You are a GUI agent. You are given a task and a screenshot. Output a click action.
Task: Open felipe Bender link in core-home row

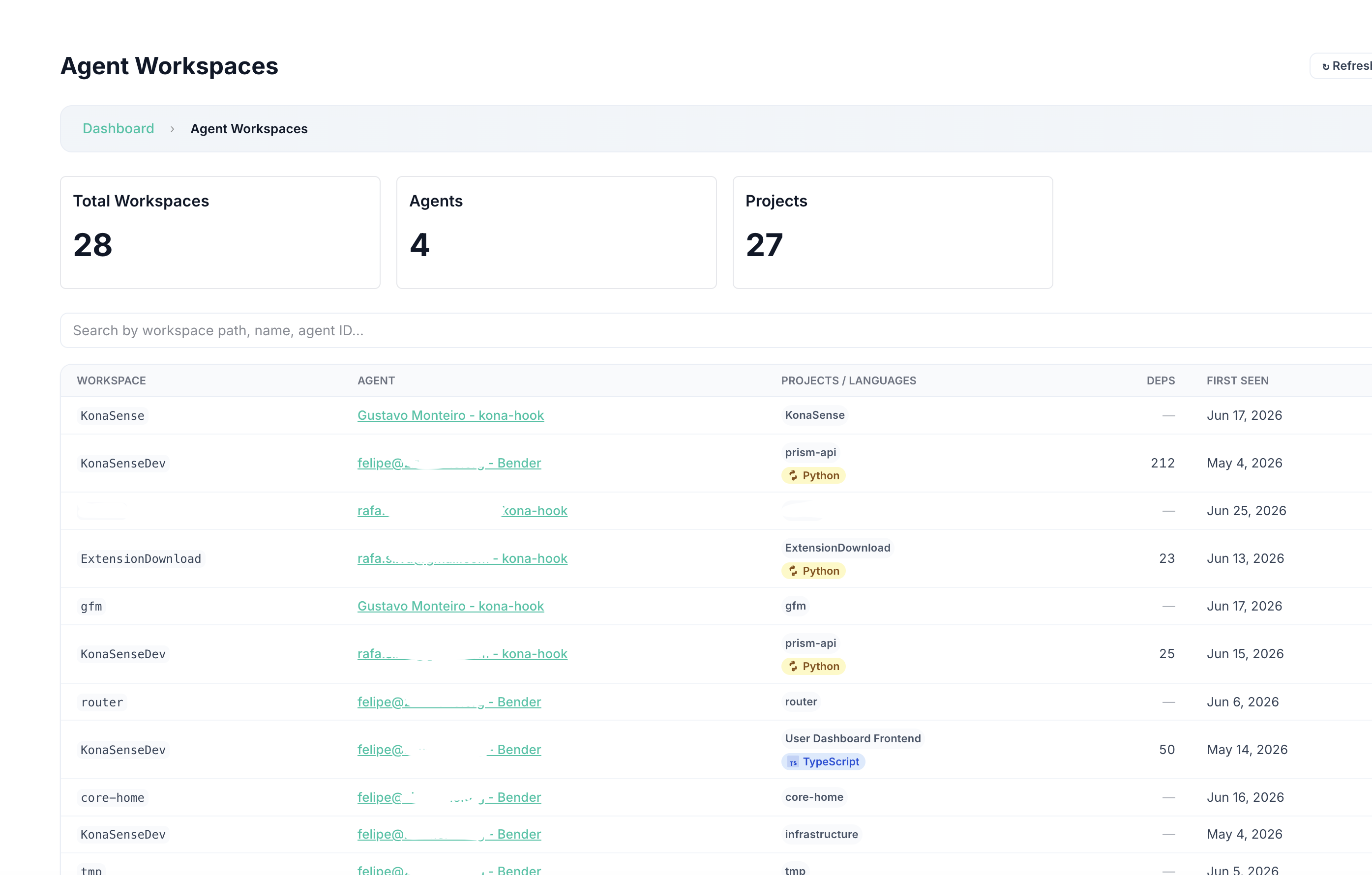point(449,797)
